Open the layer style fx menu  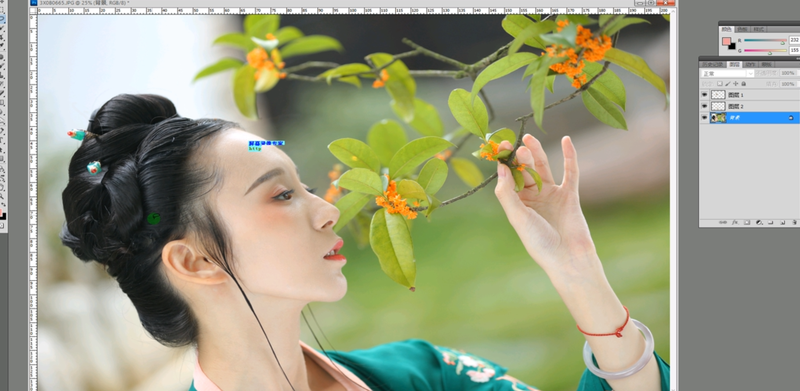point(735,223)
